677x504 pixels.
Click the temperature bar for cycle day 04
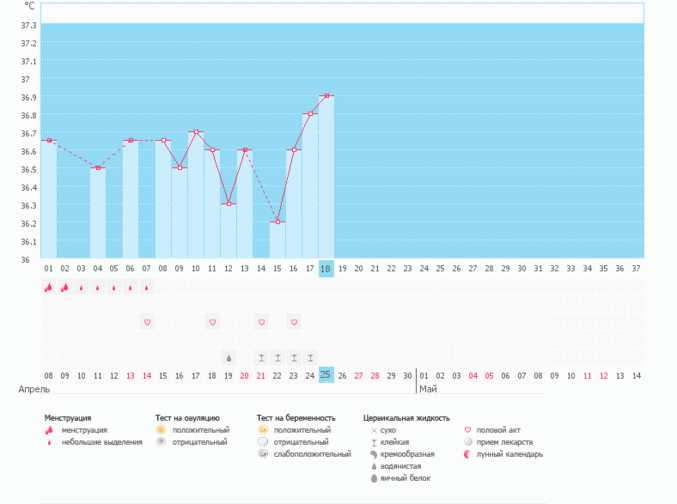click(97, 213)
